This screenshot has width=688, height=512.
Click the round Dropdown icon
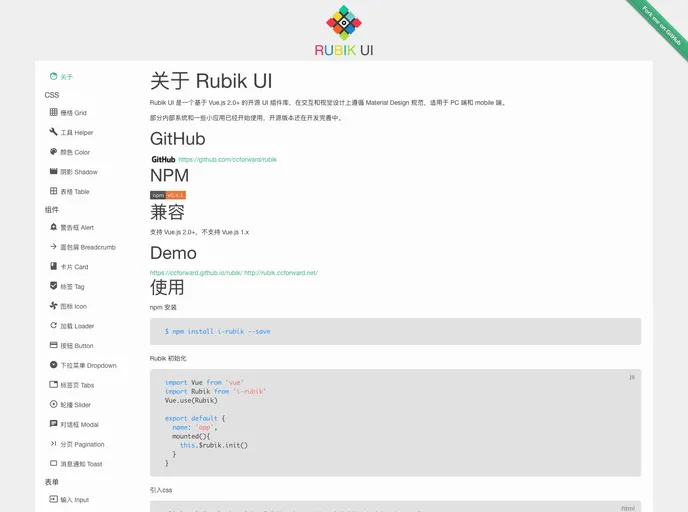tap(54, 365)
